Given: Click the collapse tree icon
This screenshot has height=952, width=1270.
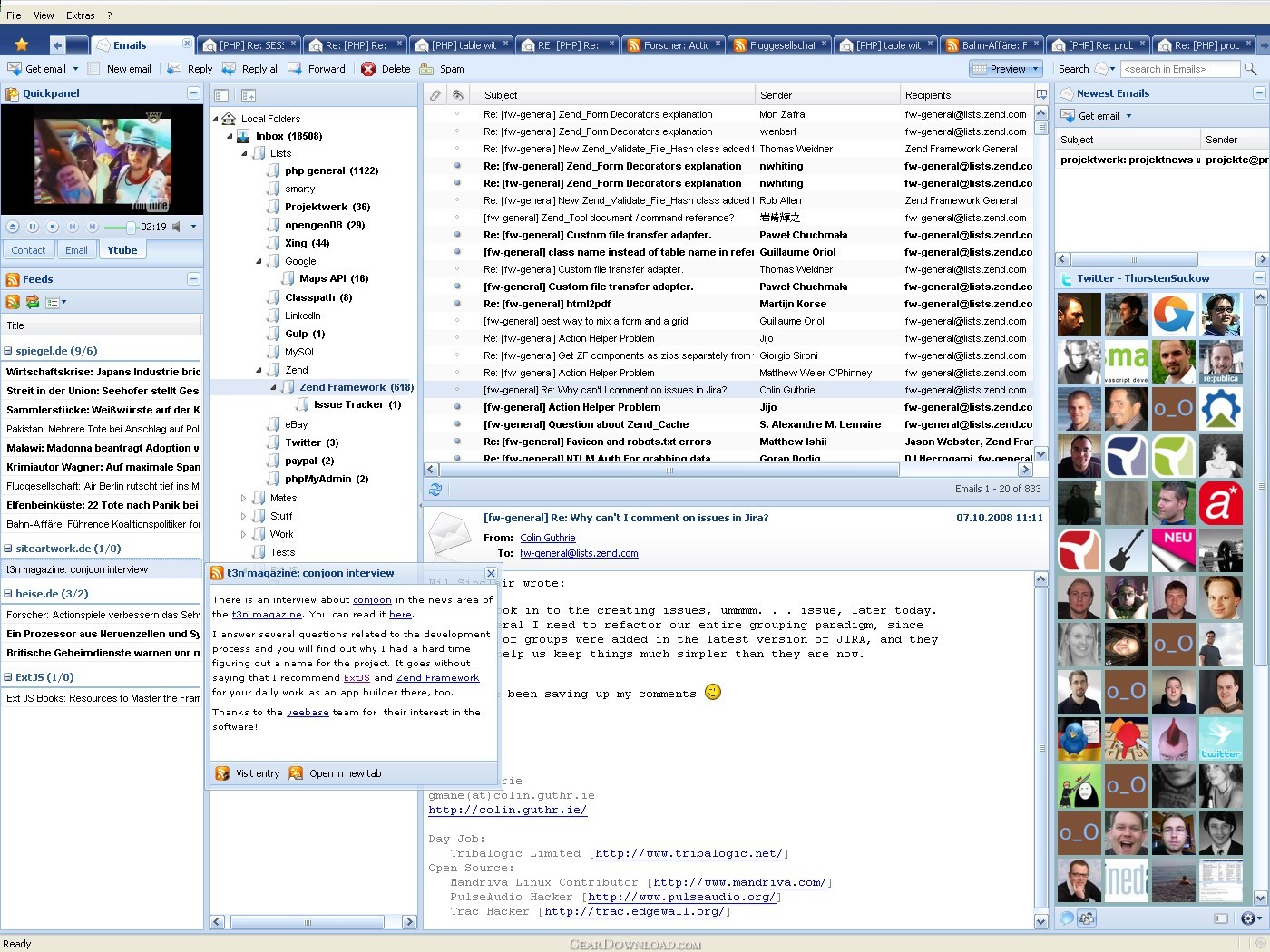Looking at the screenshot, I should tap(249, 95).
